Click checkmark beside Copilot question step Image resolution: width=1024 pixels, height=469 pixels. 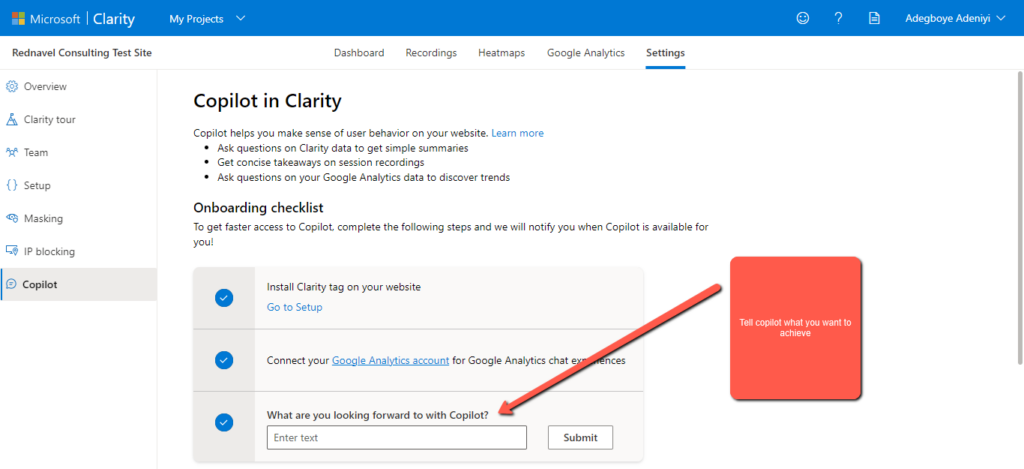click(224, 423)
